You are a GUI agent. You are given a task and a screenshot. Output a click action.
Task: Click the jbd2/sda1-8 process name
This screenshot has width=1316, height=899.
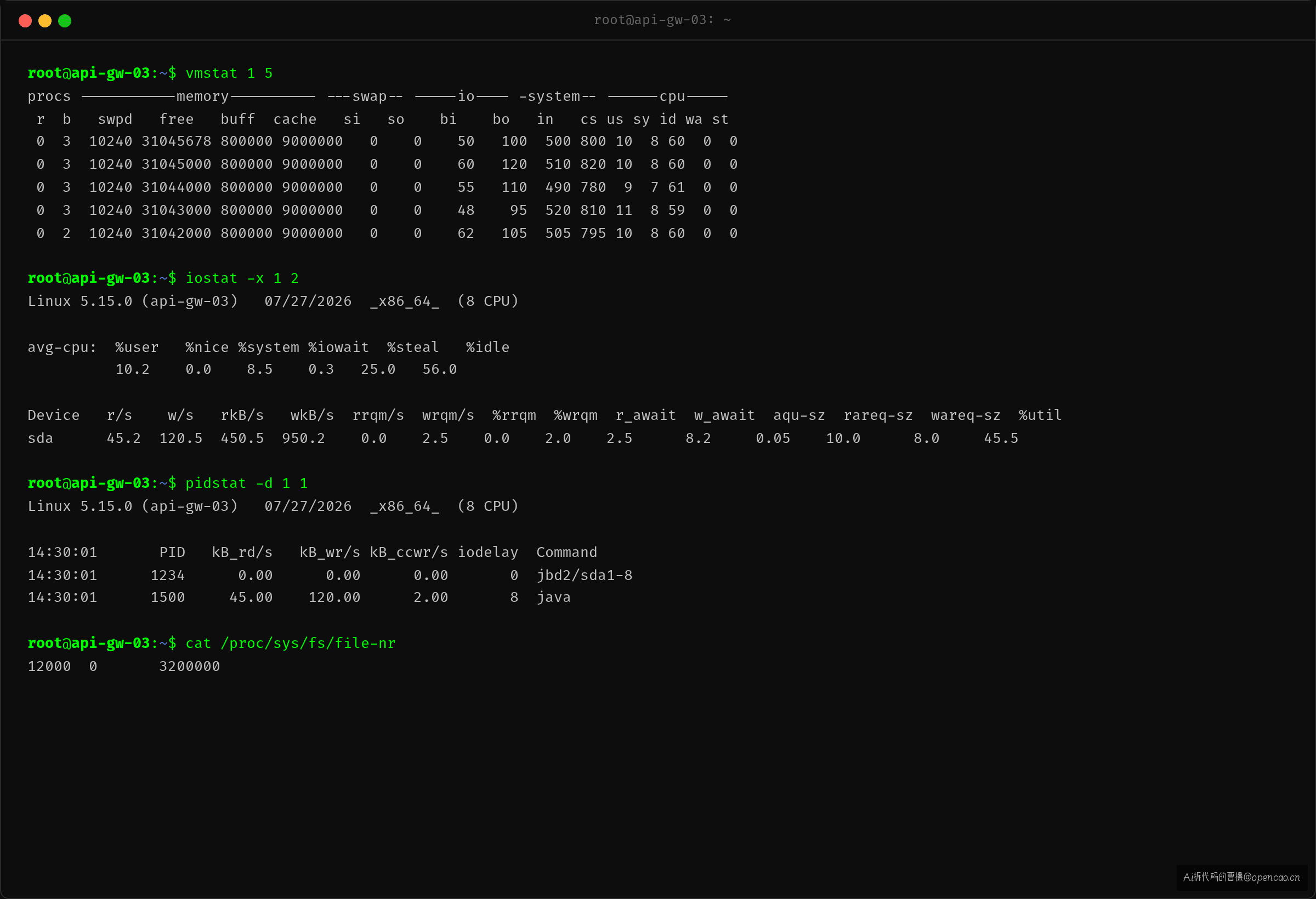click(x=584, y=575)
